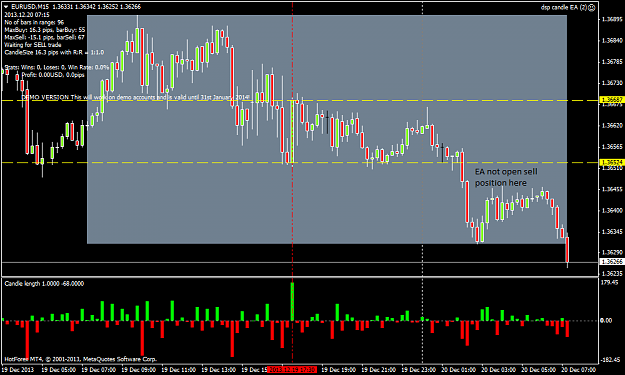625x375 pixels.
Task: Click the tall green bar in Candle length histogram
Action: [x=292, y=302]
